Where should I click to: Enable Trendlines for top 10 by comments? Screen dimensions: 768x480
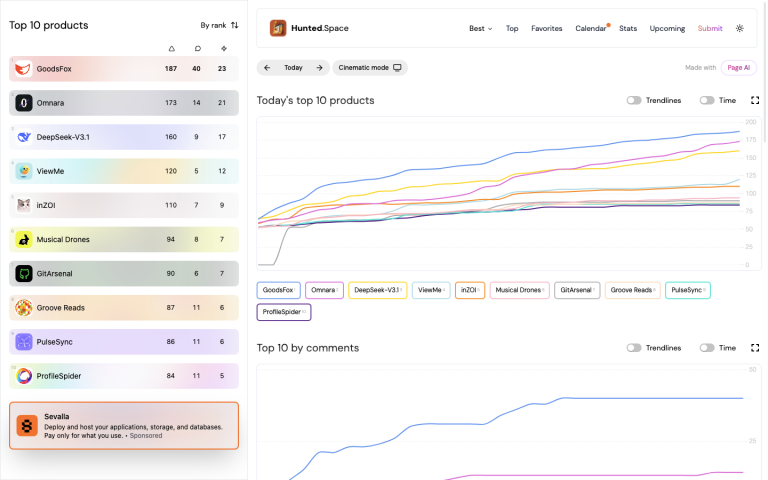[634, 348]
